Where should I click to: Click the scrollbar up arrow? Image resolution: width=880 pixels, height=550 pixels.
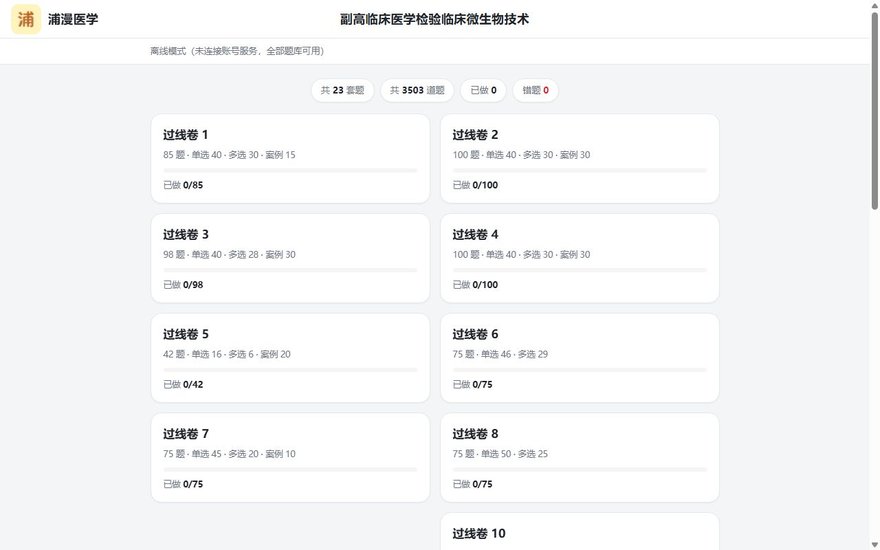click(874, 5)
